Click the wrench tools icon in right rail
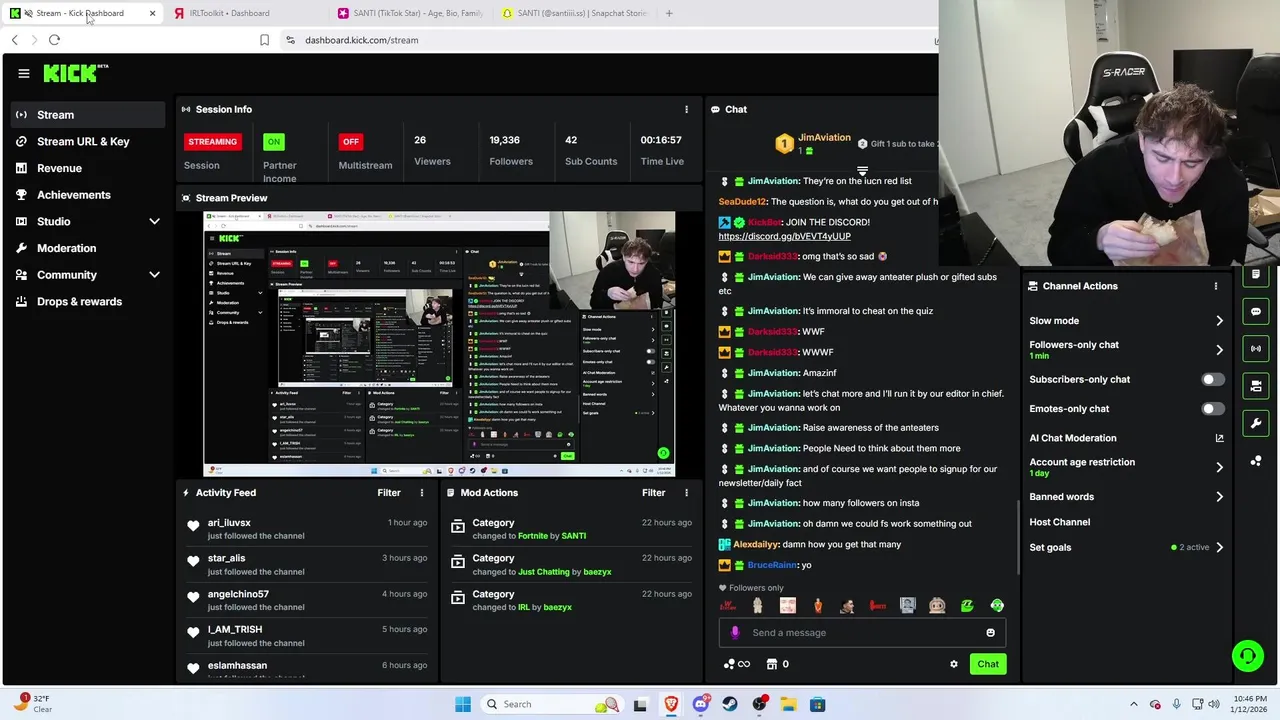This screenshot has width=1280, height=720. [x=1256, y=423]
